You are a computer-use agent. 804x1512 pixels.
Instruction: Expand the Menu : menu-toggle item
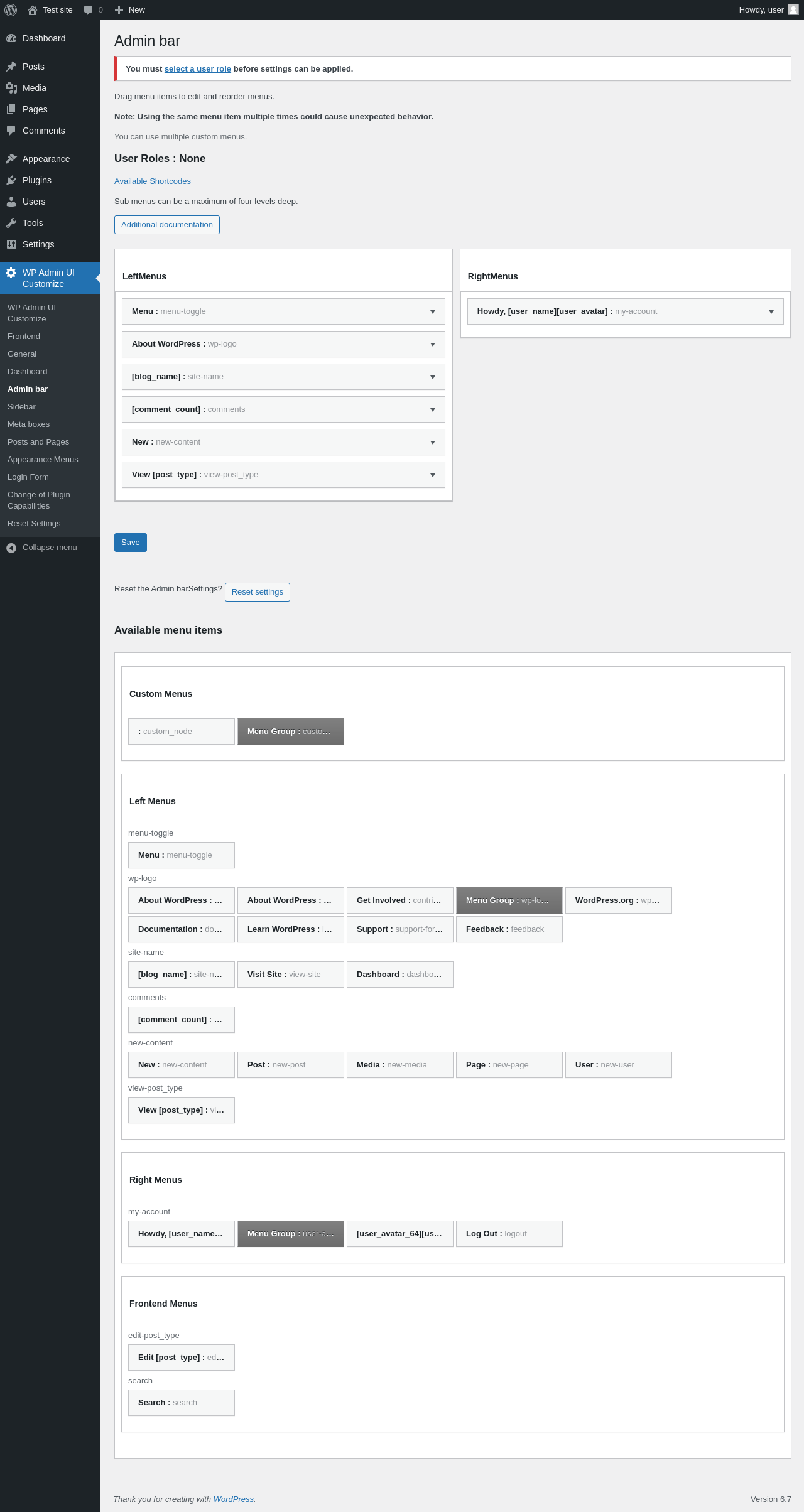tap(433, 312)
